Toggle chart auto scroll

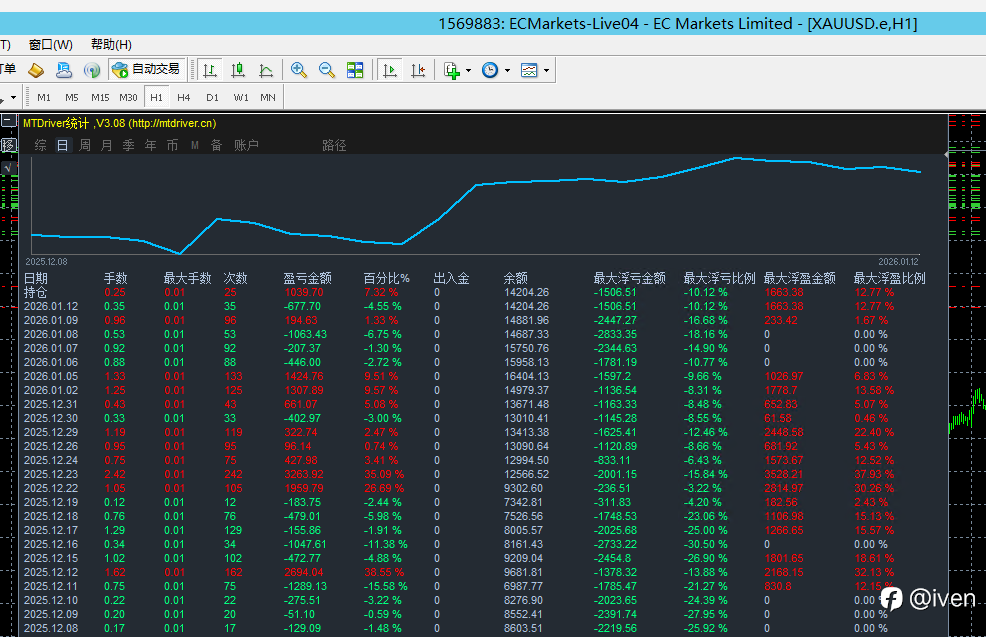(391, 70)
